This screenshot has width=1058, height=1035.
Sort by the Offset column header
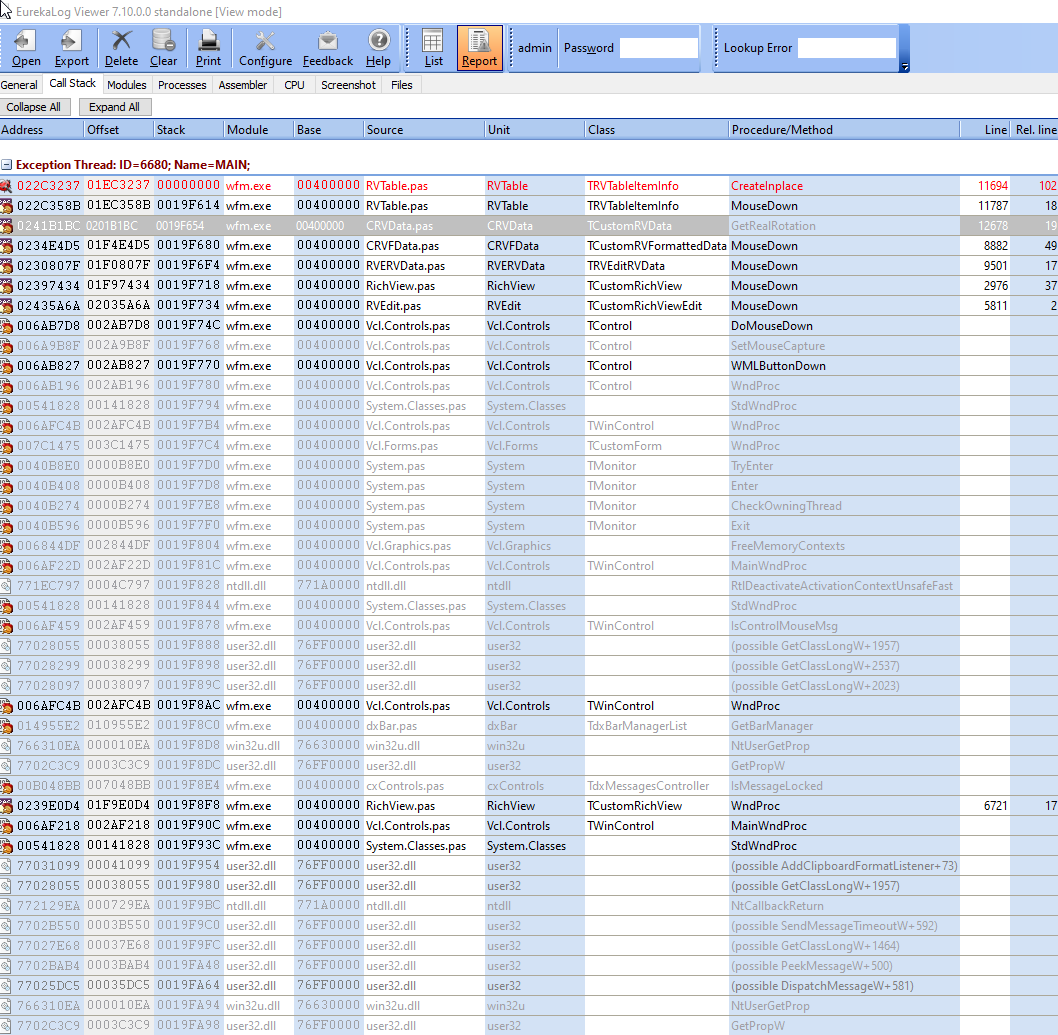[119, 130]
